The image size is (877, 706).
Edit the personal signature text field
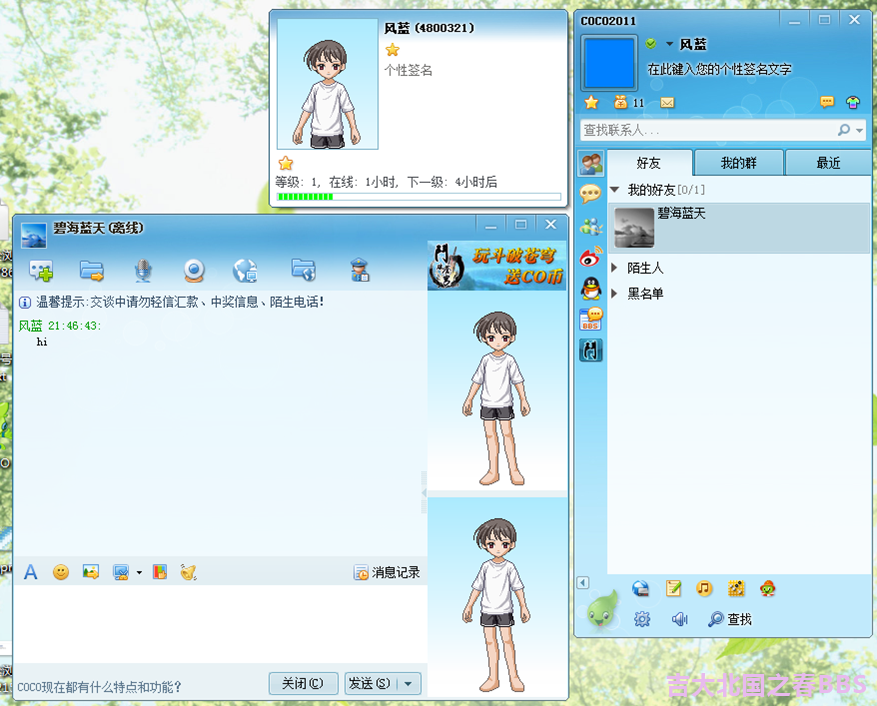(719, 69)
